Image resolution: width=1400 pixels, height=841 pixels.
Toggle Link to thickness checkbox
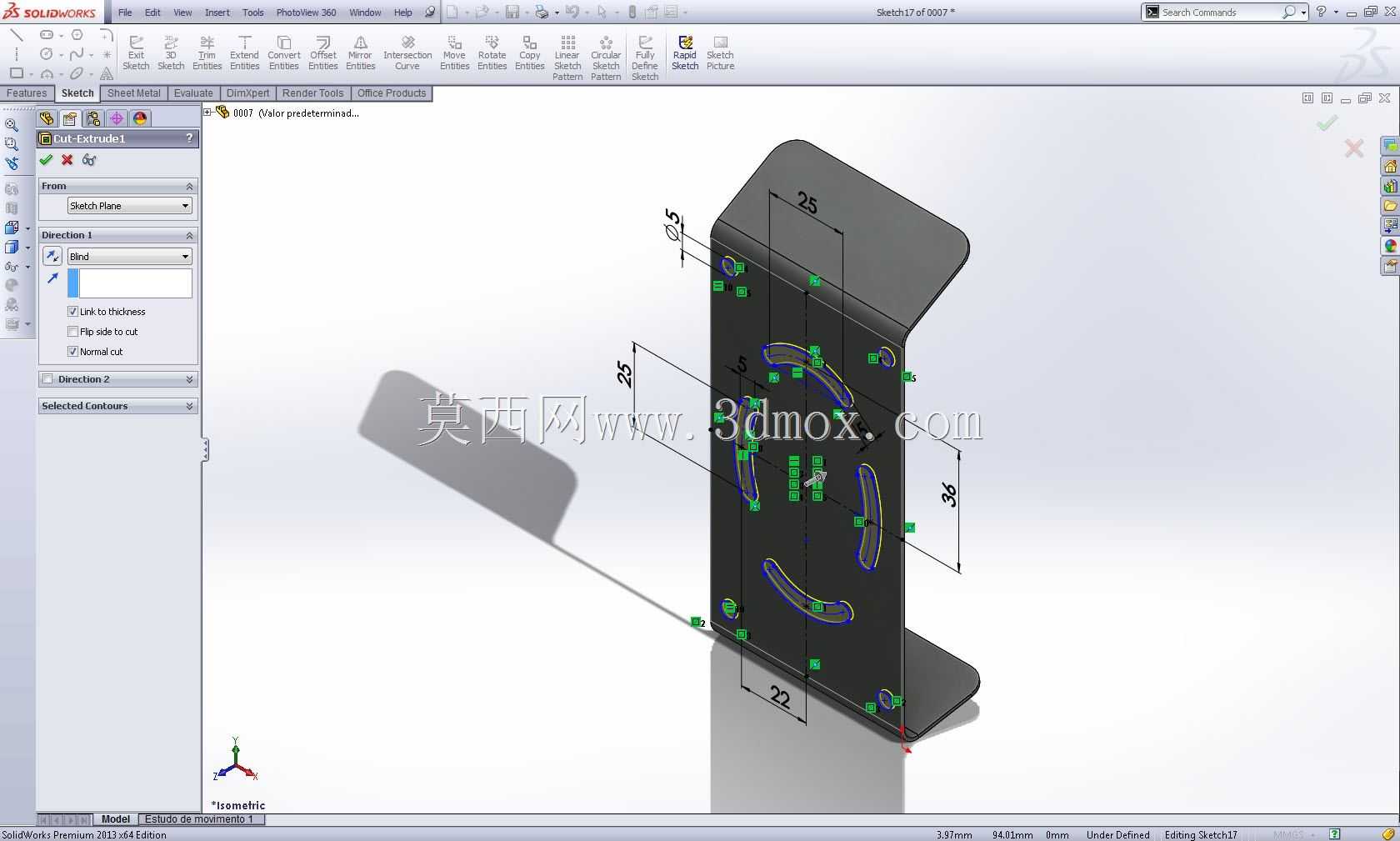72,312
